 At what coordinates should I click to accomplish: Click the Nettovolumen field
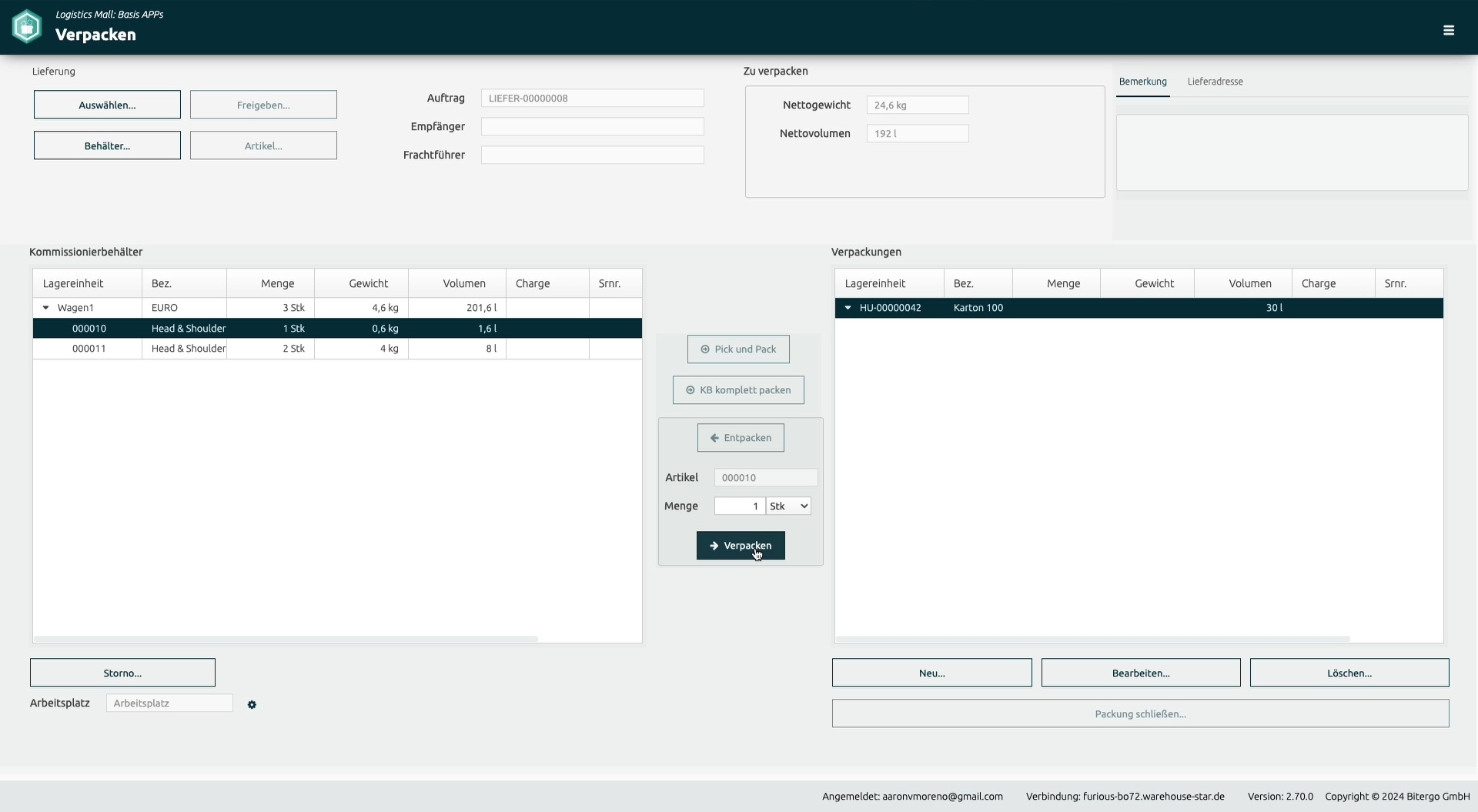click(918, 133)
